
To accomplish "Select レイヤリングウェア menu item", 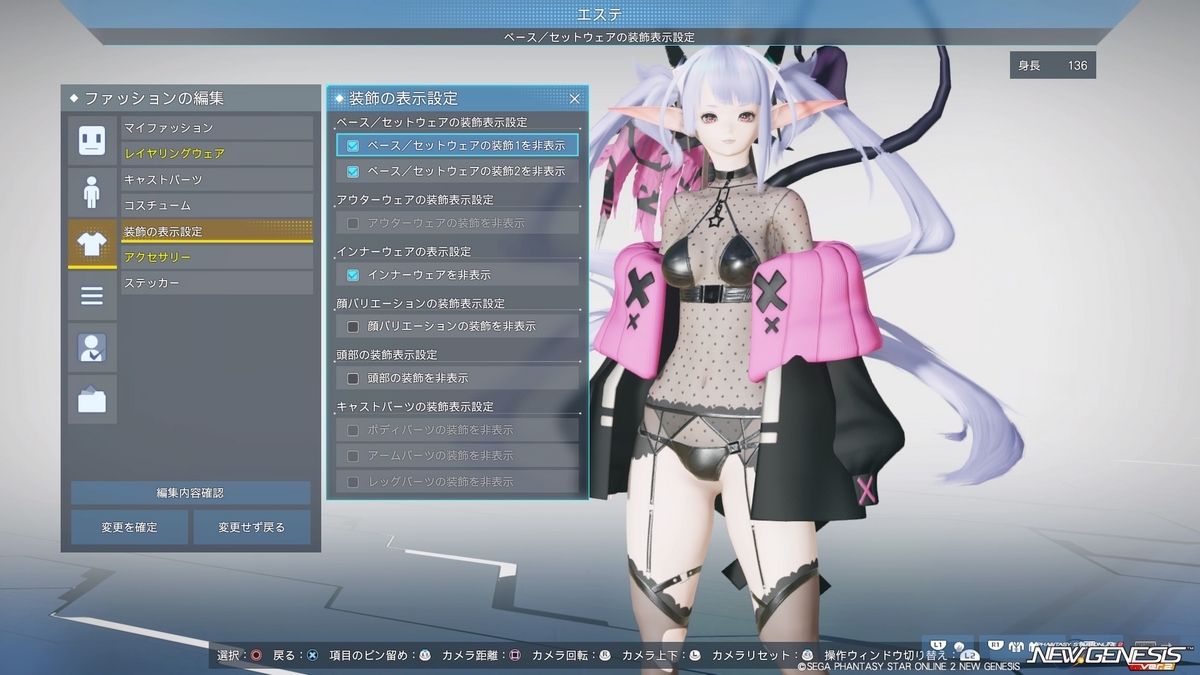I will [x=217, y=154].
